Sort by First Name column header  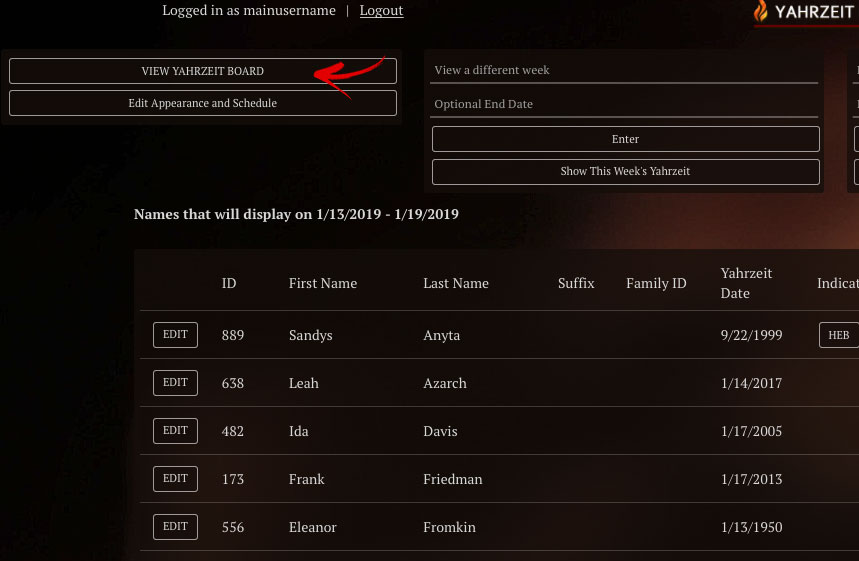coord(323,283)
